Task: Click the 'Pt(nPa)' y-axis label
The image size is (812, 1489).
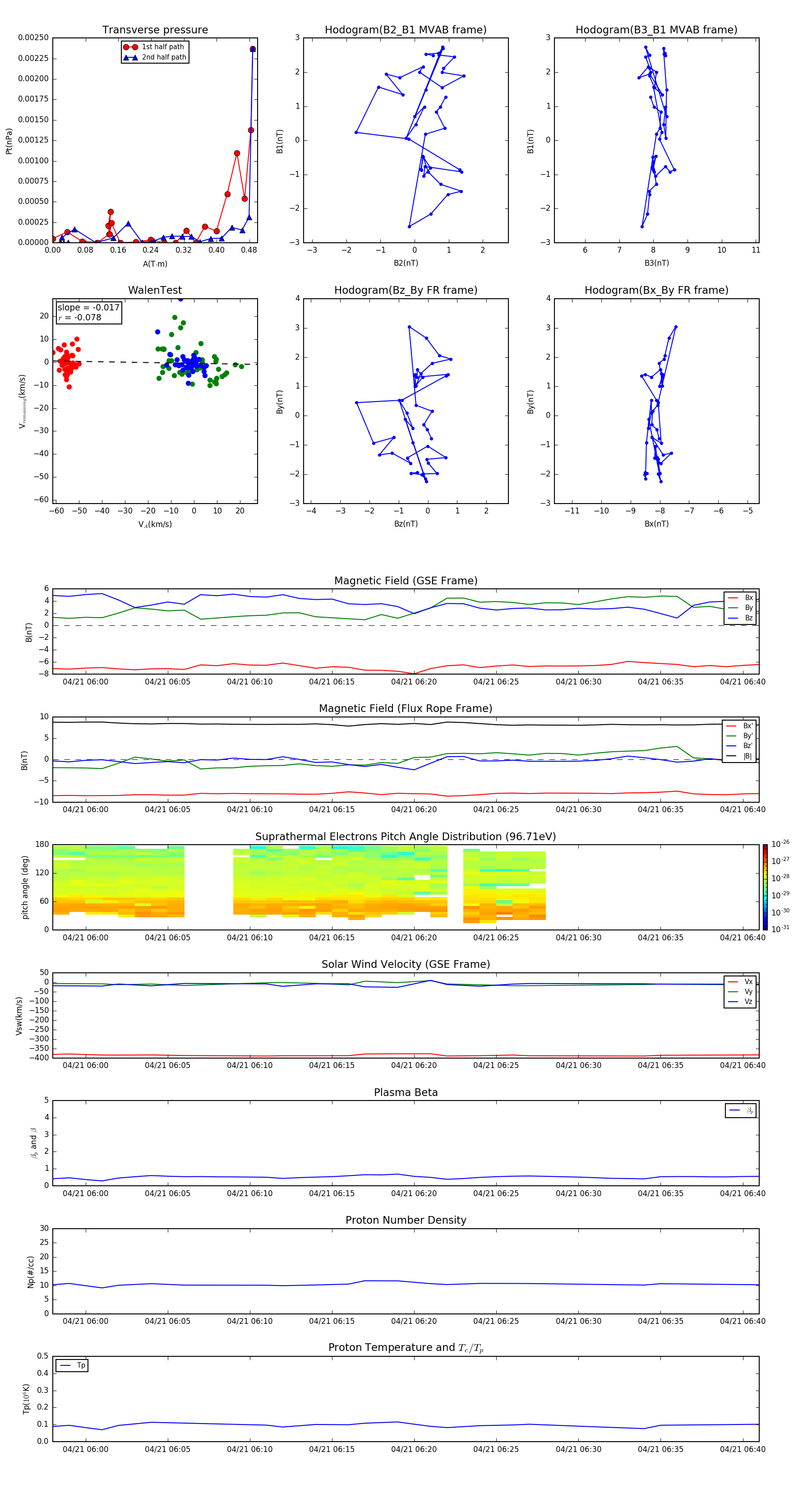Action: 9,141
